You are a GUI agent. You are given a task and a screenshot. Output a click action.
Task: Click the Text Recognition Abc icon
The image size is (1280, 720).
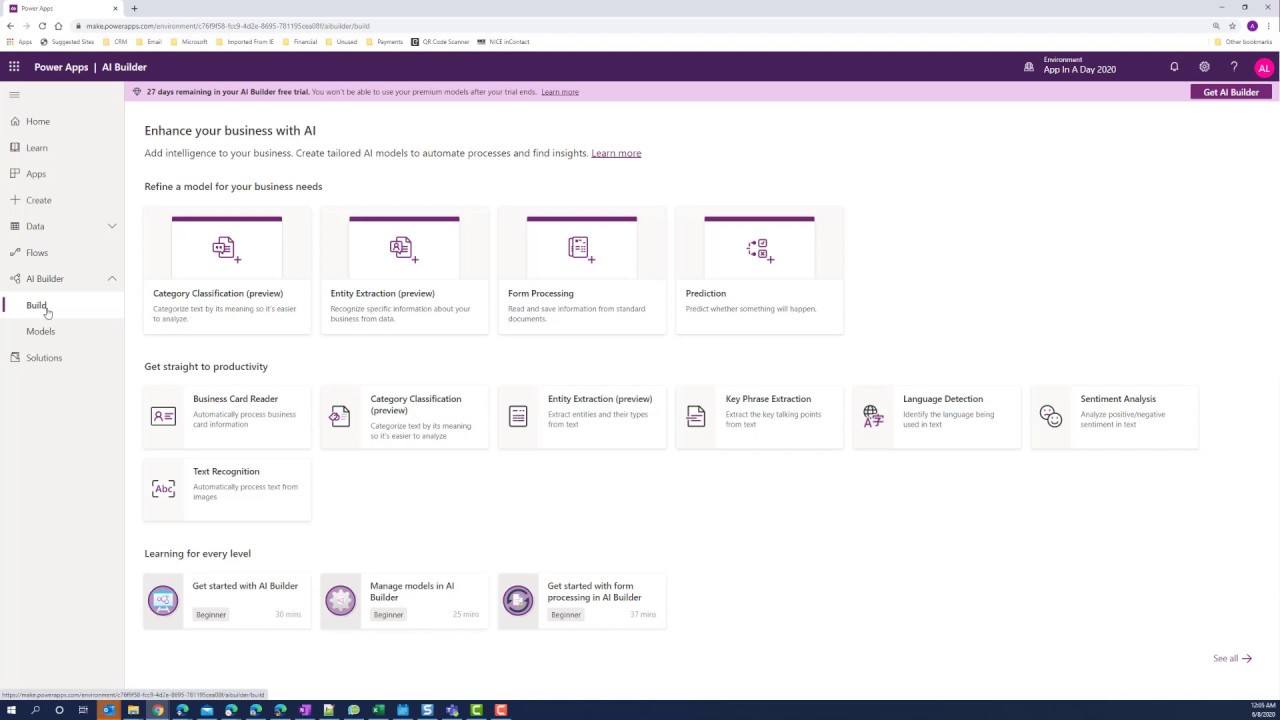coord(163,489)
